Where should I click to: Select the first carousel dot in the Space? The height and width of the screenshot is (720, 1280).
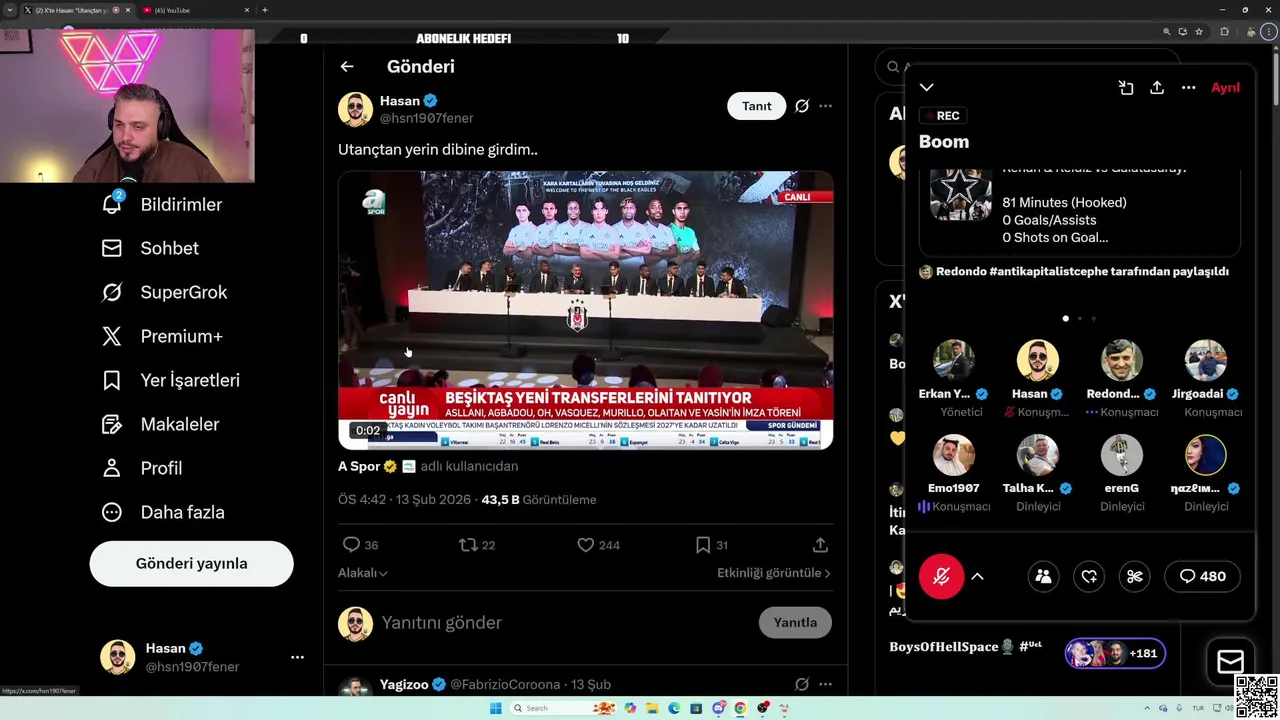(1065, 319)
